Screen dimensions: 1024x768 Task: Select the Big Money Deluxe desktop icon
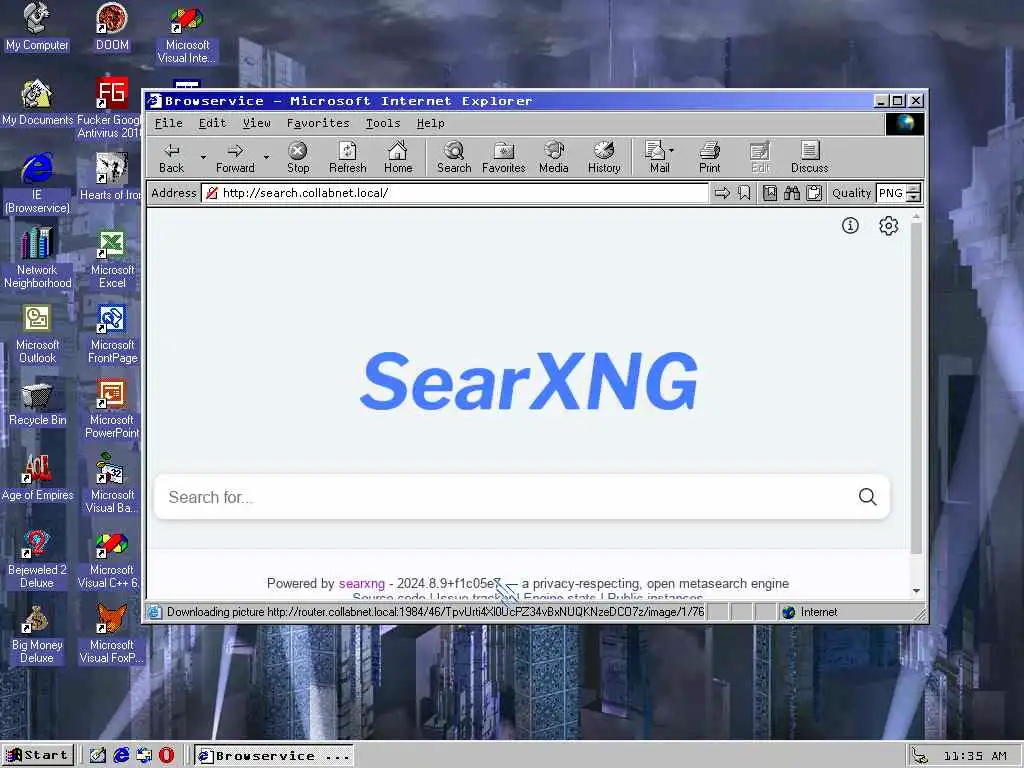click(x=37, y=634)
